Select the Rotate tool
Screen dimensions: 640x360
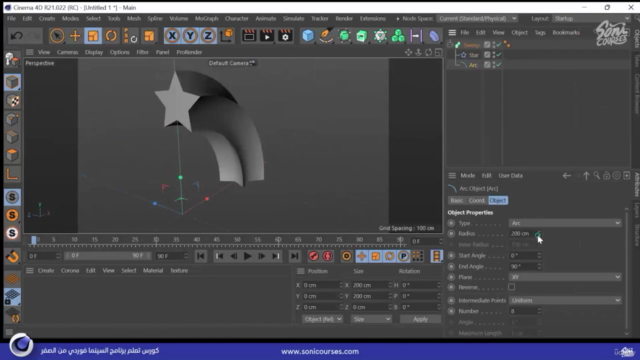click(x=111, y=36)
